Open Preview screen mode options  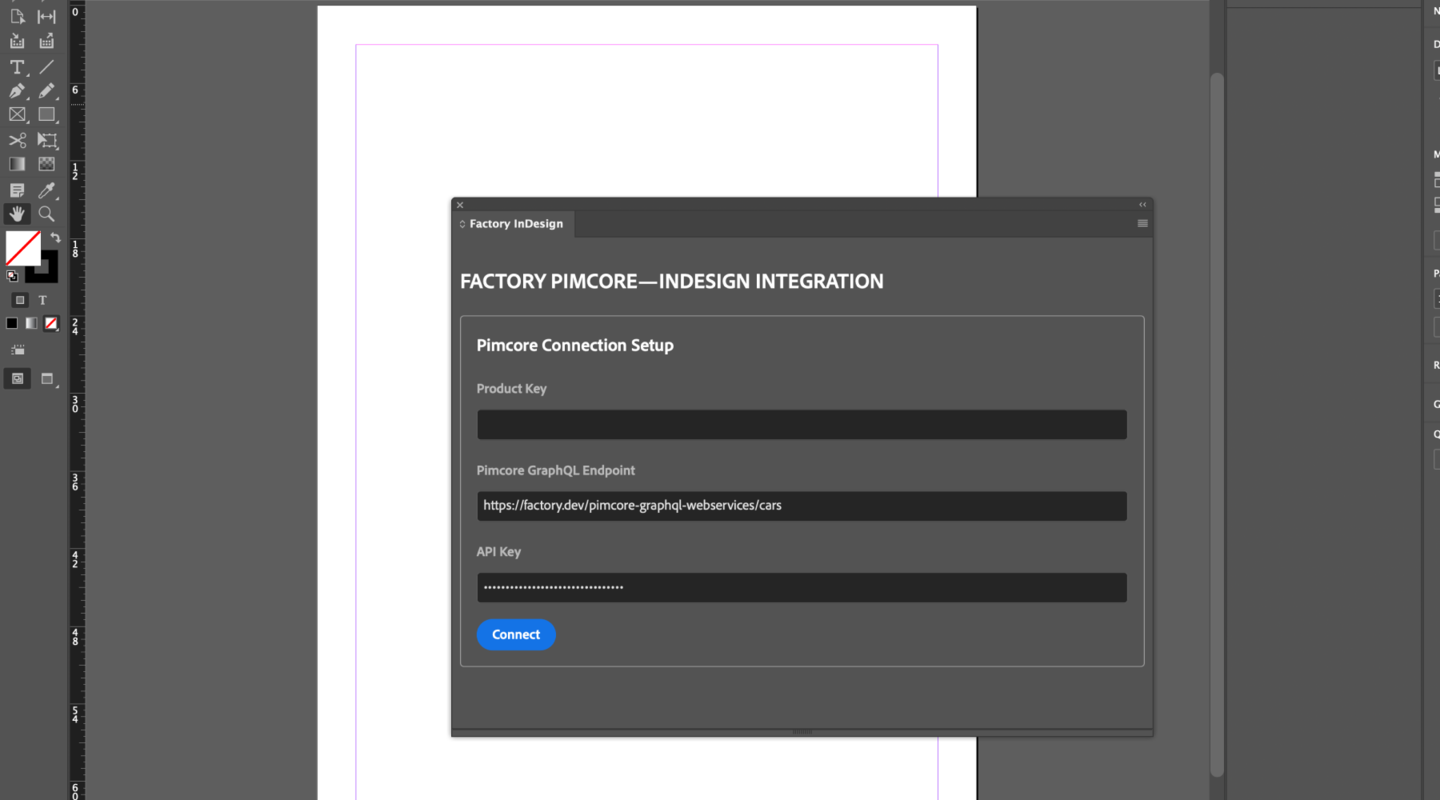click(x=47, y=379)
